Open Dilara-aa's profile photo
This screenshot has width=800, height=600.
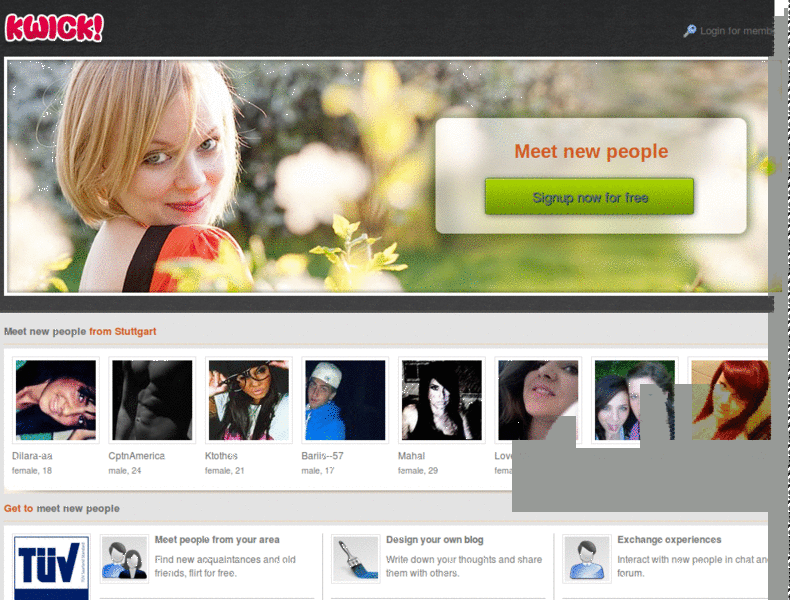(56, 400)
